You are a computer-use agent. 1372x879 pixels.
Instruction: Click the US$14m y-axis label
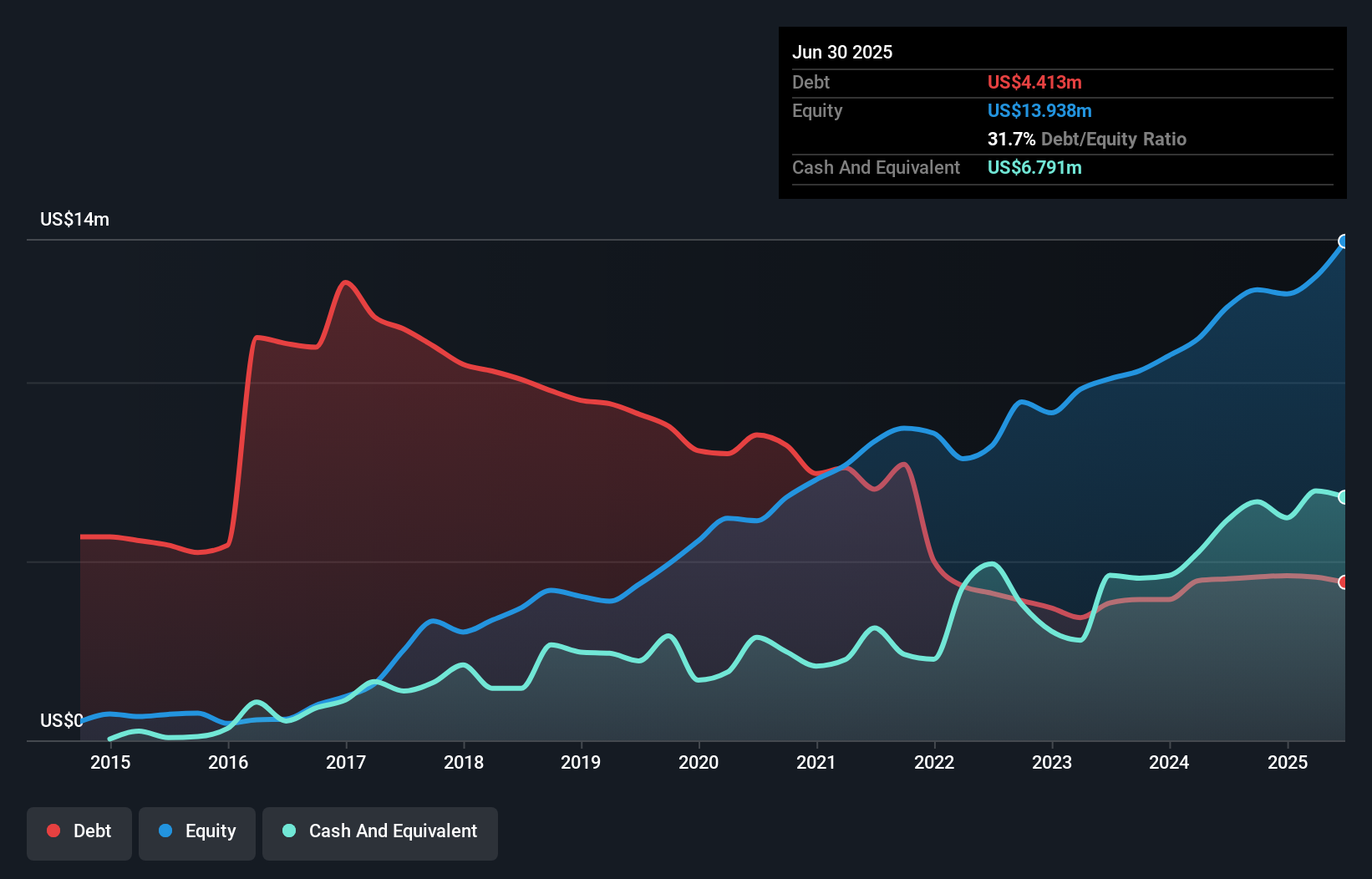[74, 219]
